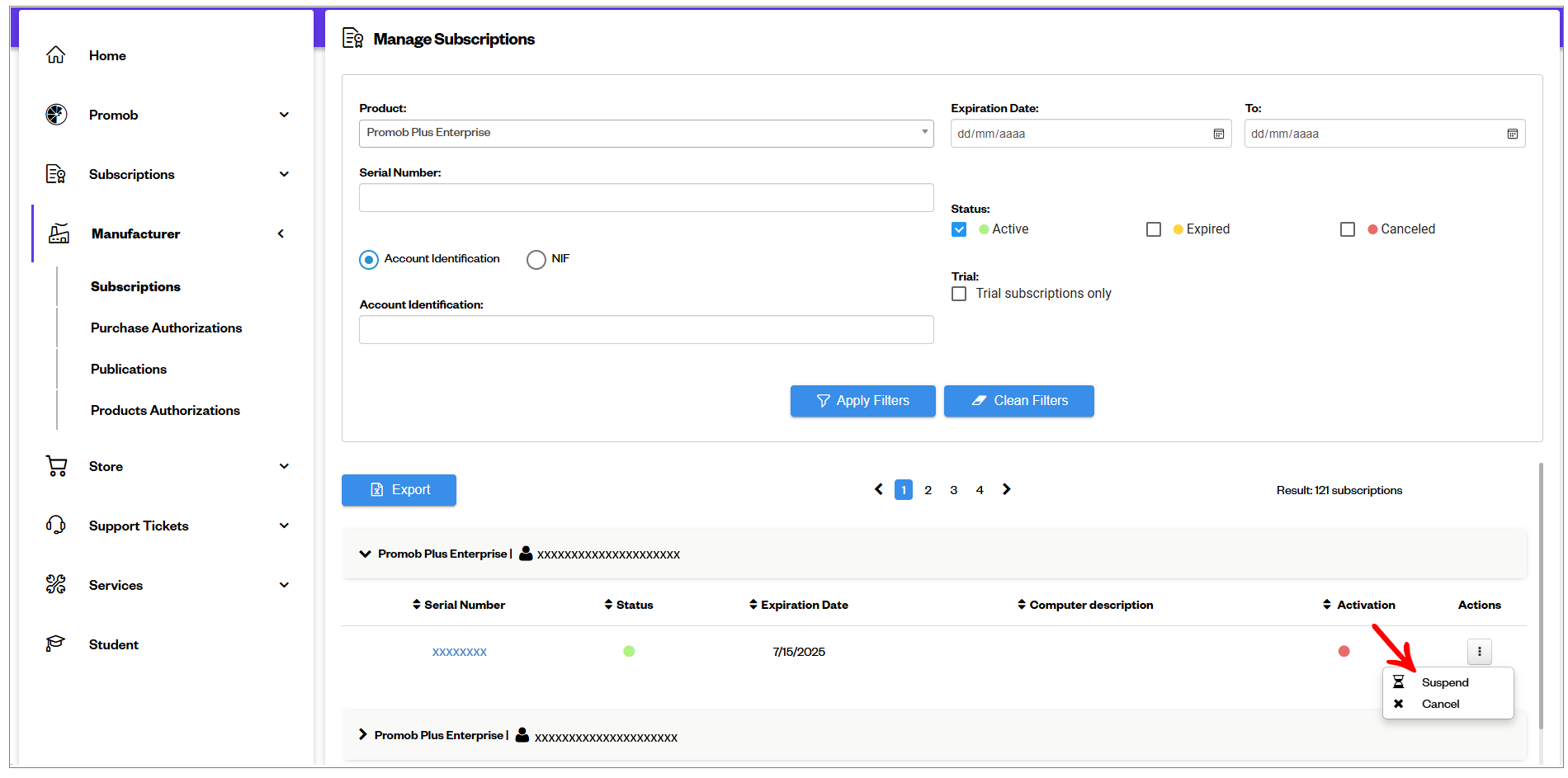Click the red activation indicator dot
1568x778 pixels.
pyautogui.click(x=1344, y=651)
